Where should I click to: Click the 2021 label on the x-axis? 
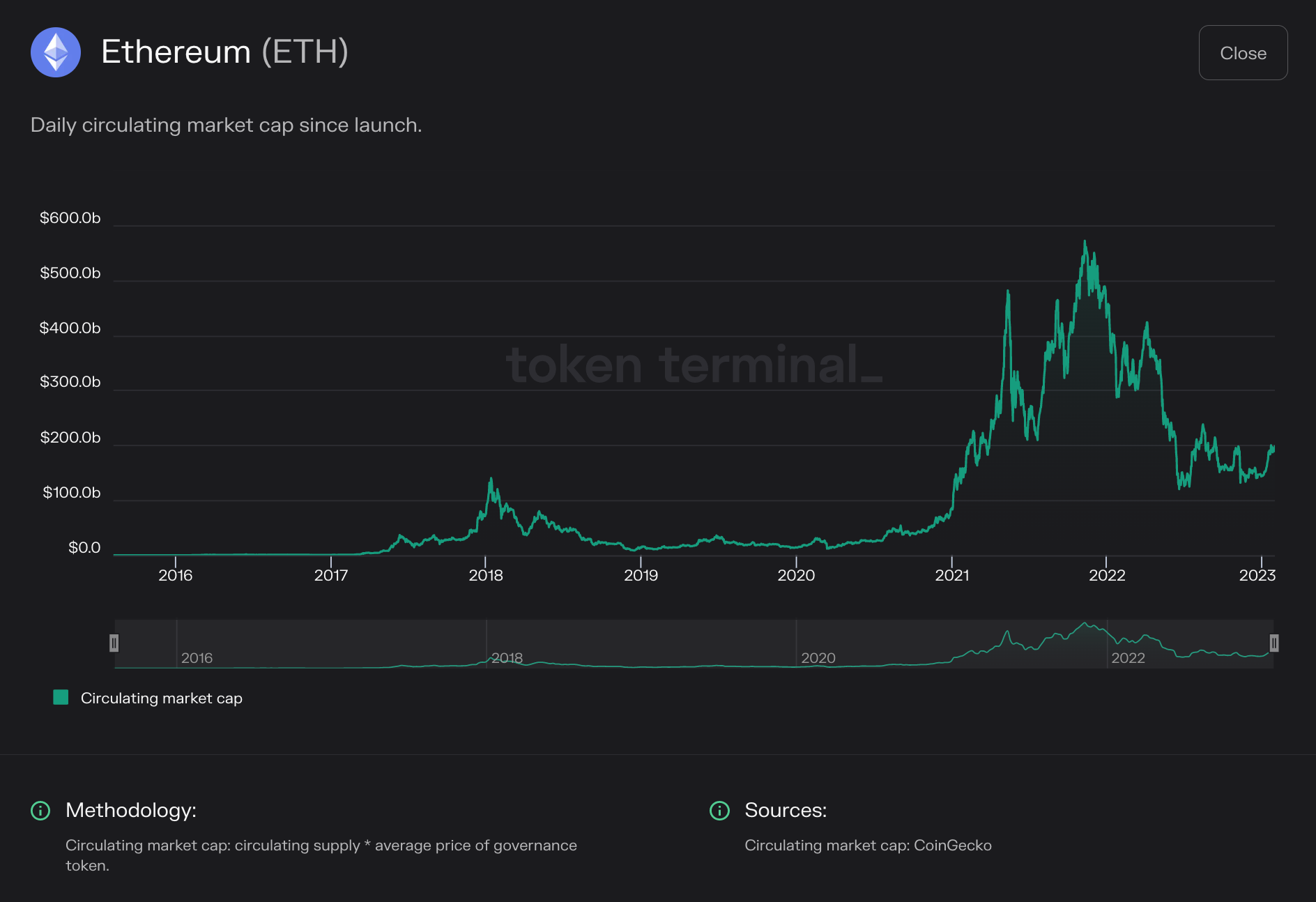tap(954, 575)
